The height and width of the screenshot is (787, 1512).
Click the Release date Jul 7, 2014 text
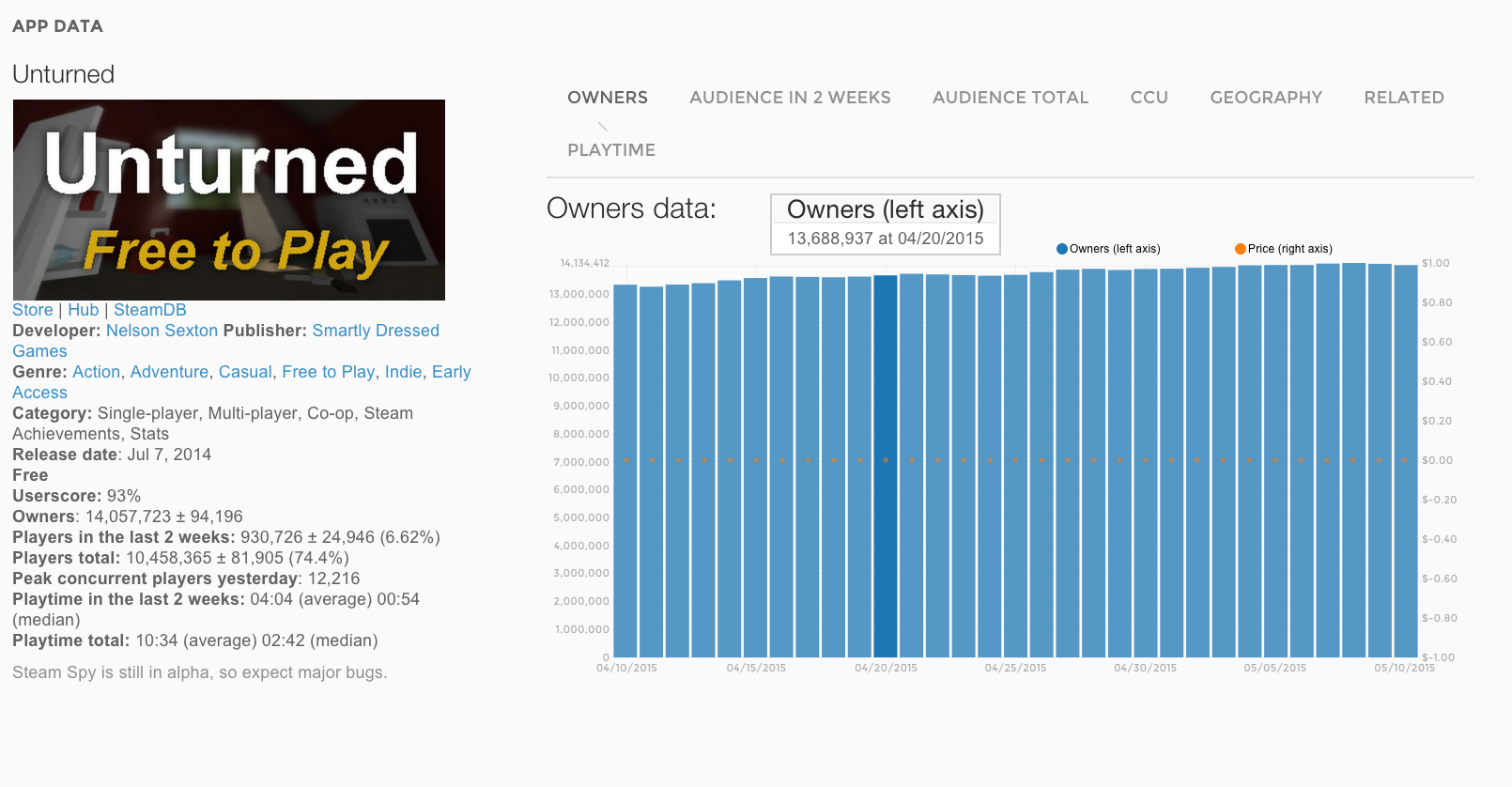[112, 455]
